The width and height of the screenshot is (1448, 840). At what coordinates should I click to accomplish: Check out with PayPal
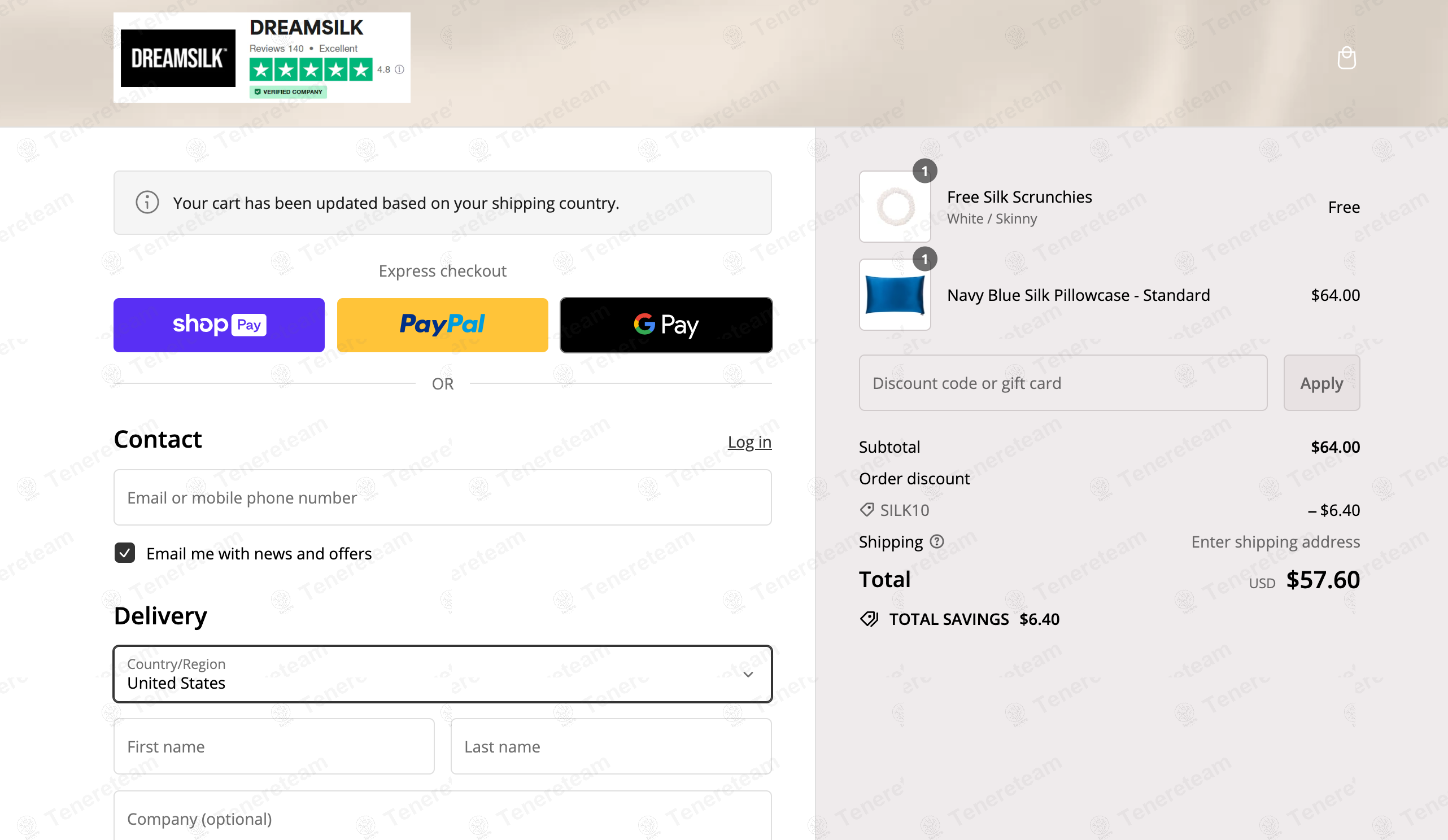[x=442, y=325]
